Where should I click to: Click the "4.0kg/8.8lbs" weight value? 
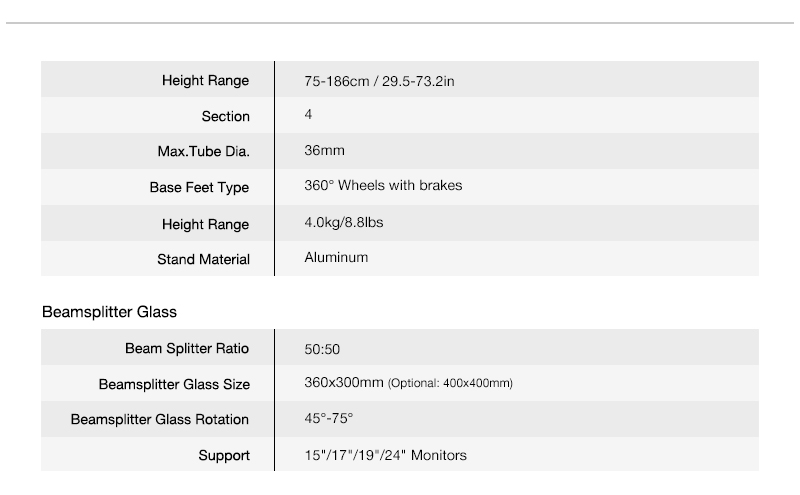click(343, 222)
